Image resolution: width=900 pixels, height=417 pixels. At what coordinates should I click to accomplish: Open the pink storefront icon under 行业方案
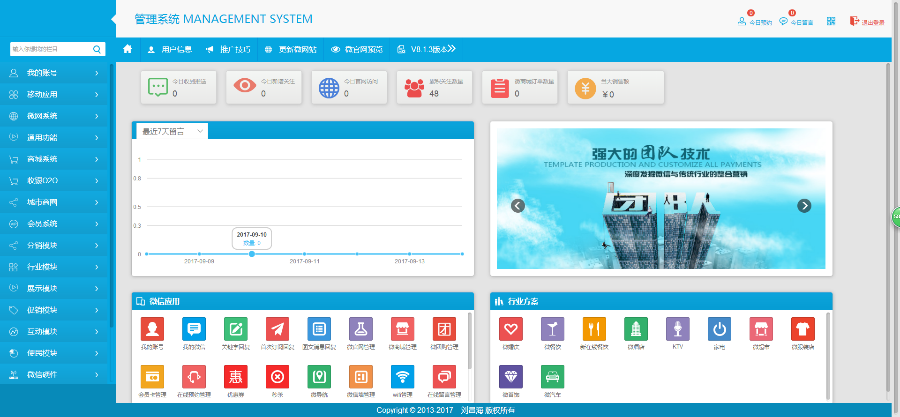761,329
